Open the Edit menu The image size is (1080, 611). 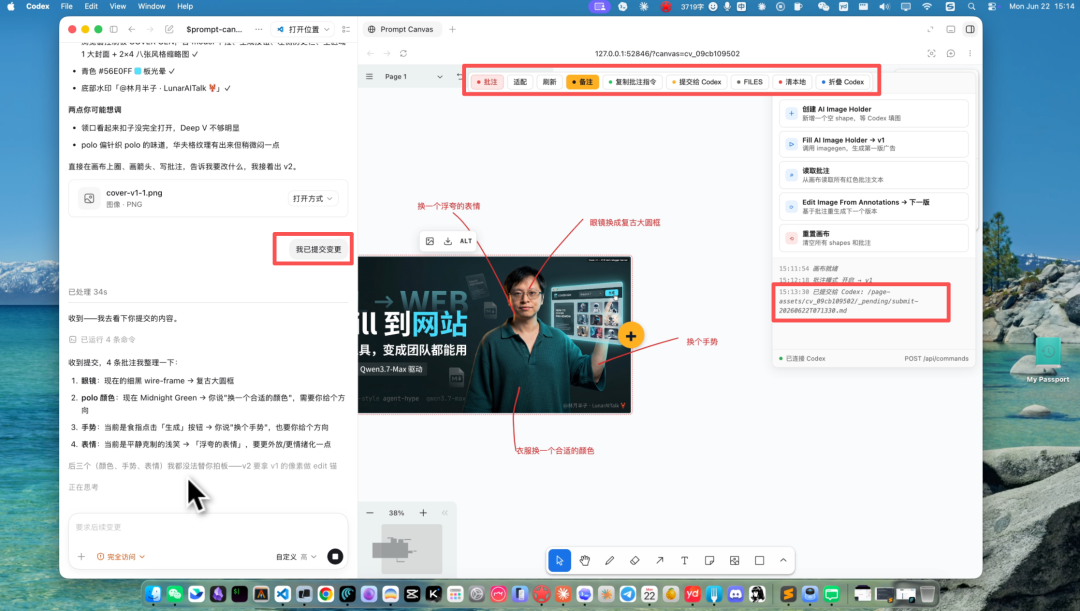tap(91, 6)
